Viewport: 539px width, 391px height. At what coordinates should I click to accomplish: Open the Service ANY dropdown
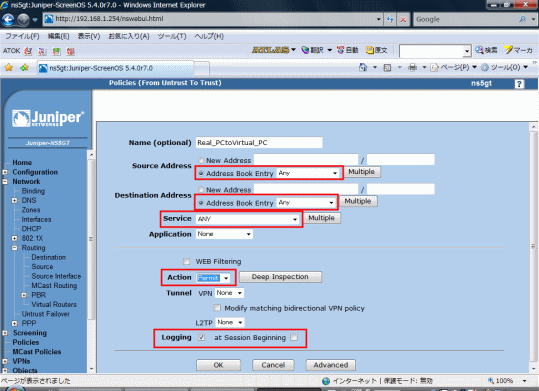[x=248, y=219]
